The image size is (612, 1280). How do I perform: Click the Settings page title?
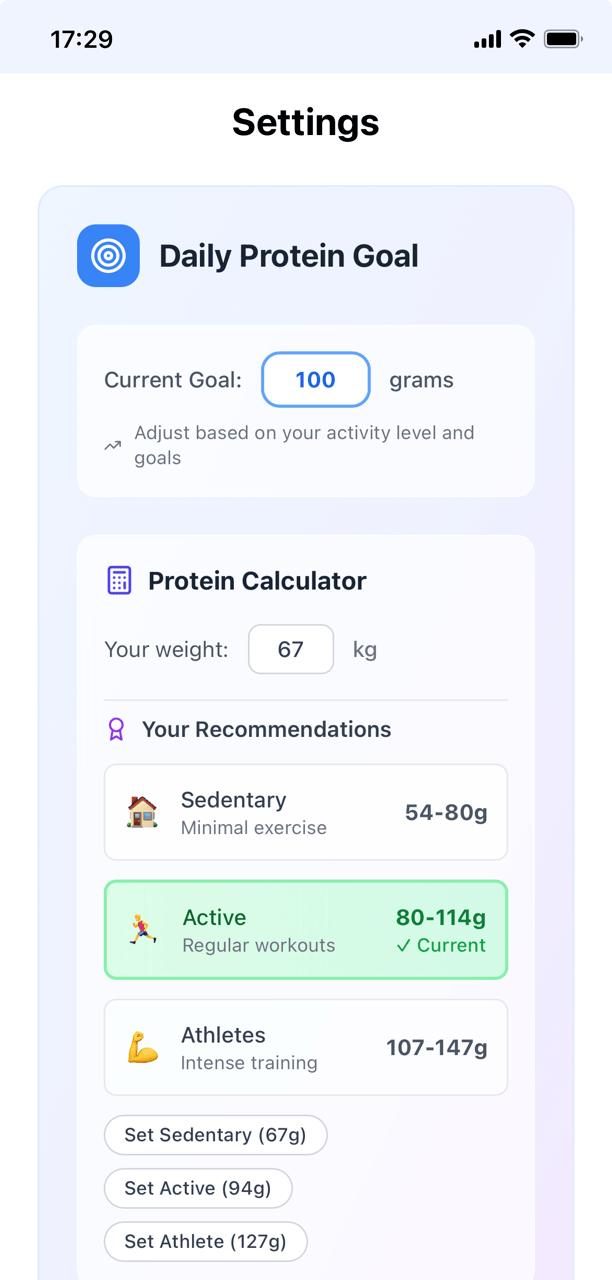coord(306,122)
